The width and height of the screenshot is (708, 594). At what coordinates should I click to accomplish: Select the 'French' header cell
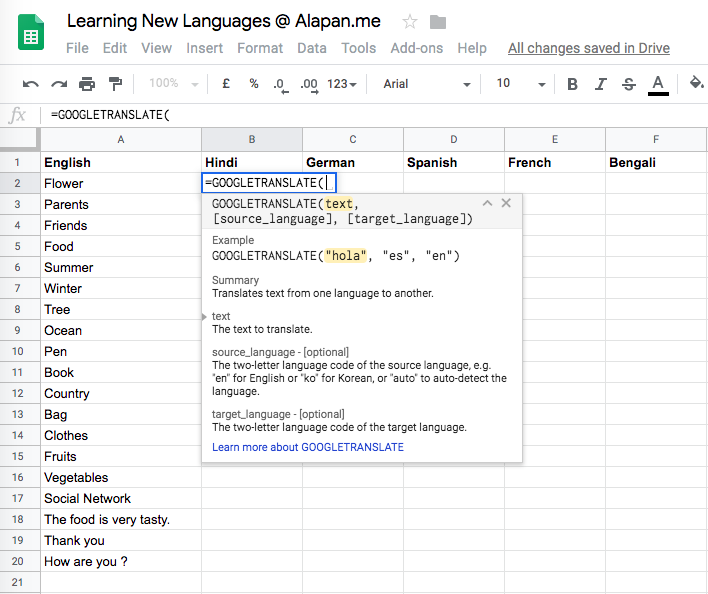[x=555, y=162]
